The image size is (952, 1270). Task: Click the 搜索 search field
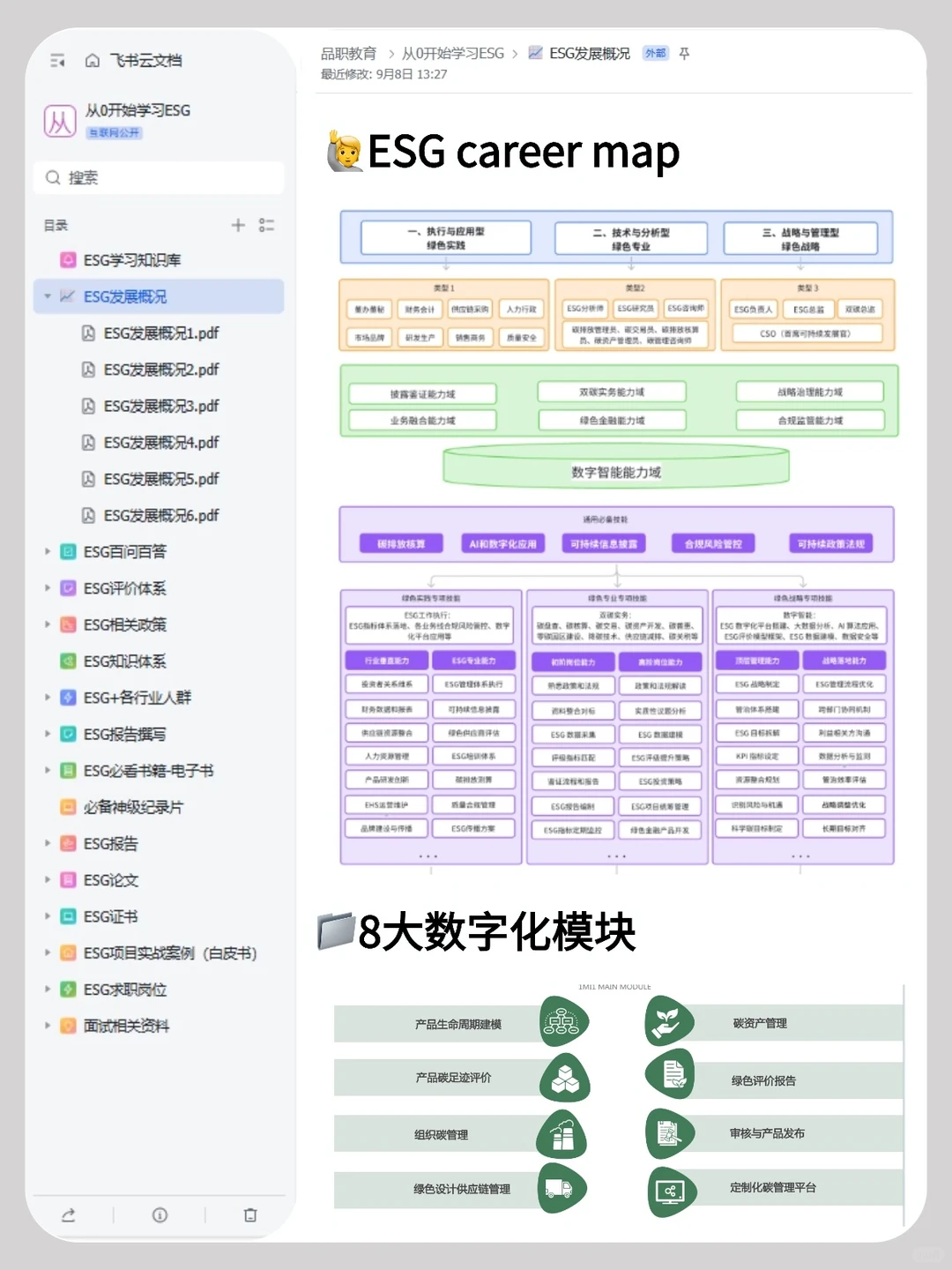pos(159,177)
